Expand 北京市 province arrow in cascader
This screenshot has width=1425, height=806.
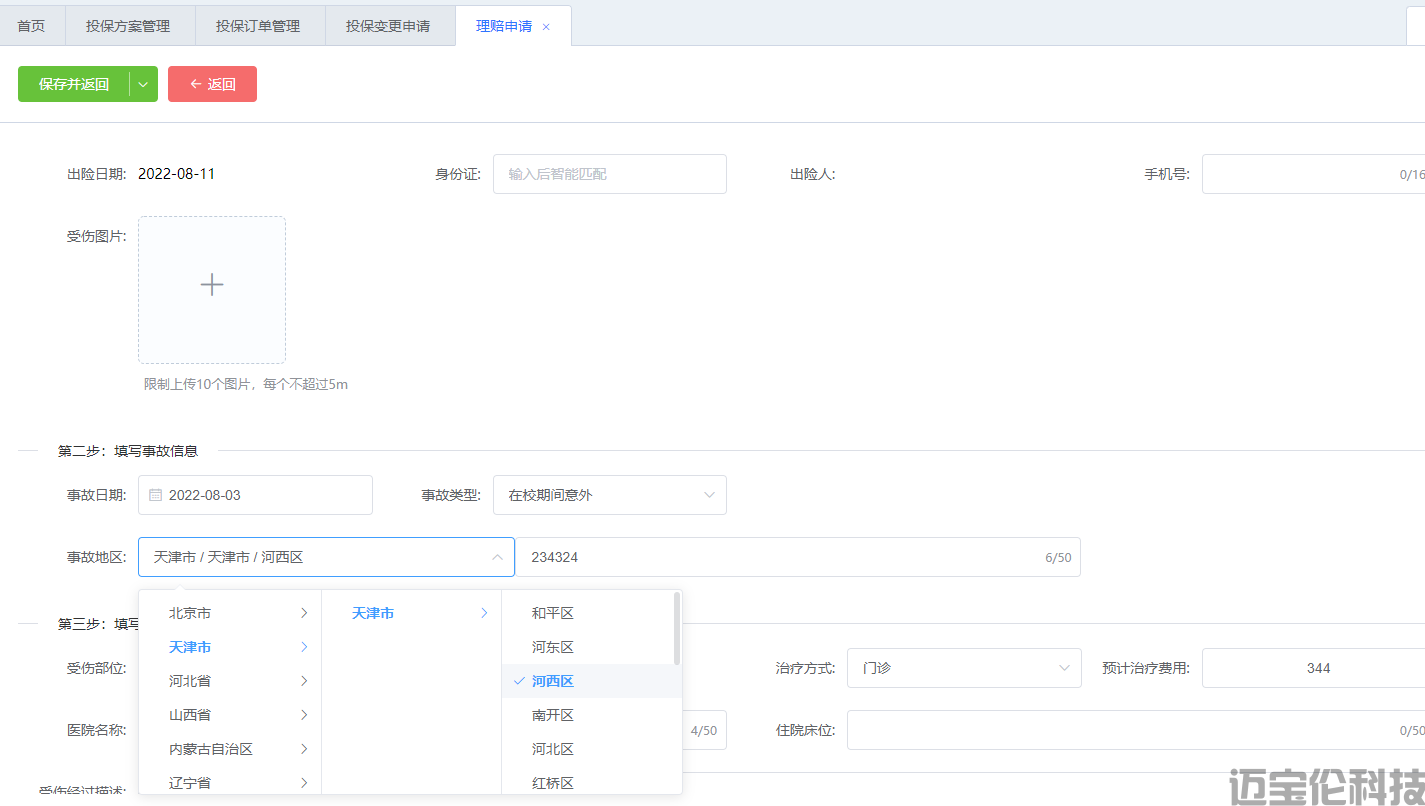[304, 613]
